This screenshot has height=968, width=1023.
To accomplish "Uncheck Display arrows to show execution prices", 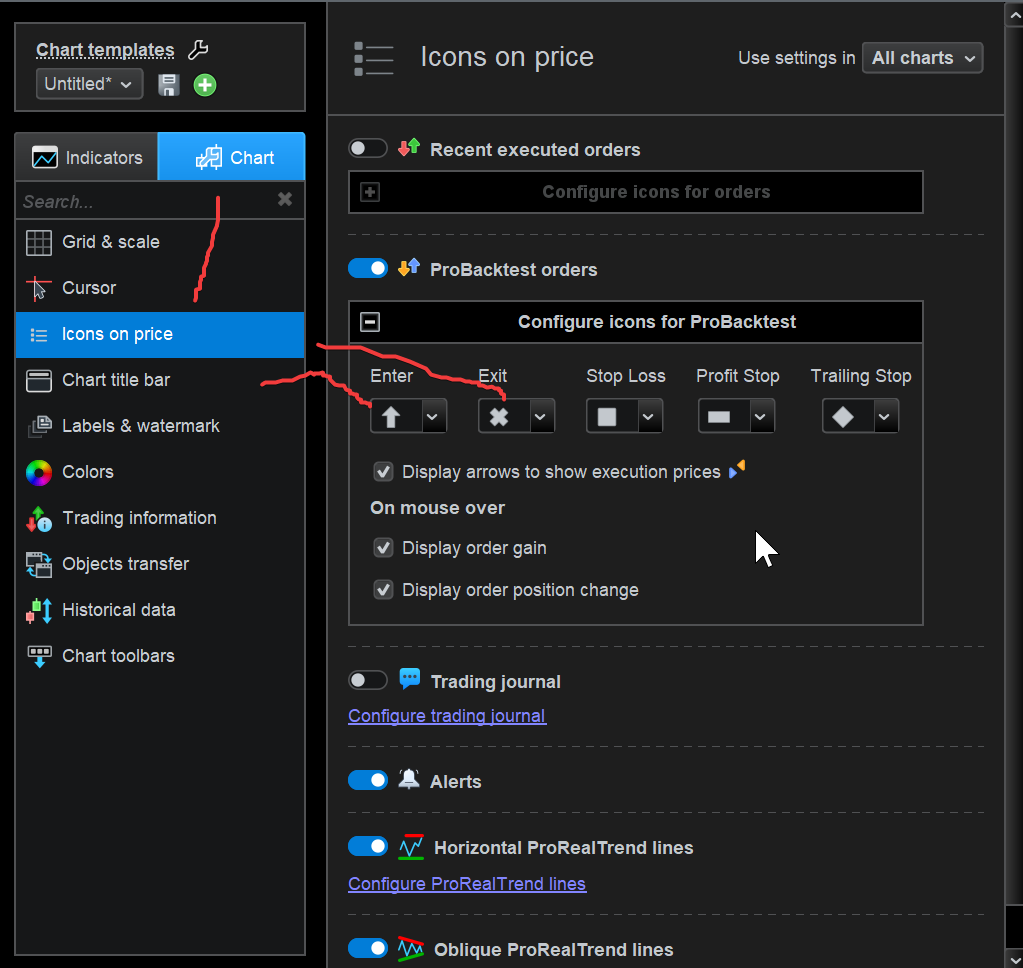I will 383,472.
